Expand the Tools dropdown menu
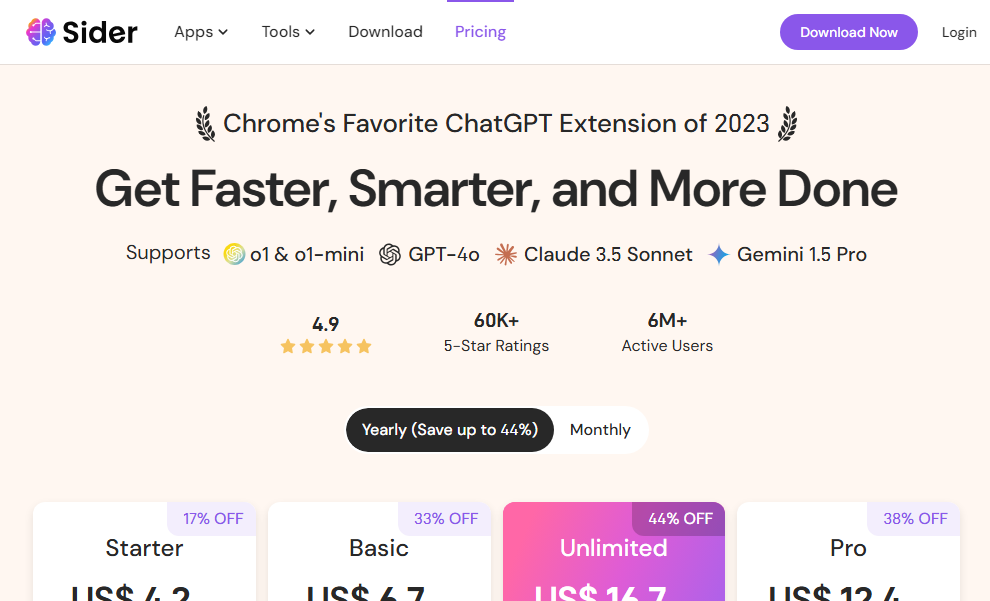Screen dimensions: 990x601 288,32
